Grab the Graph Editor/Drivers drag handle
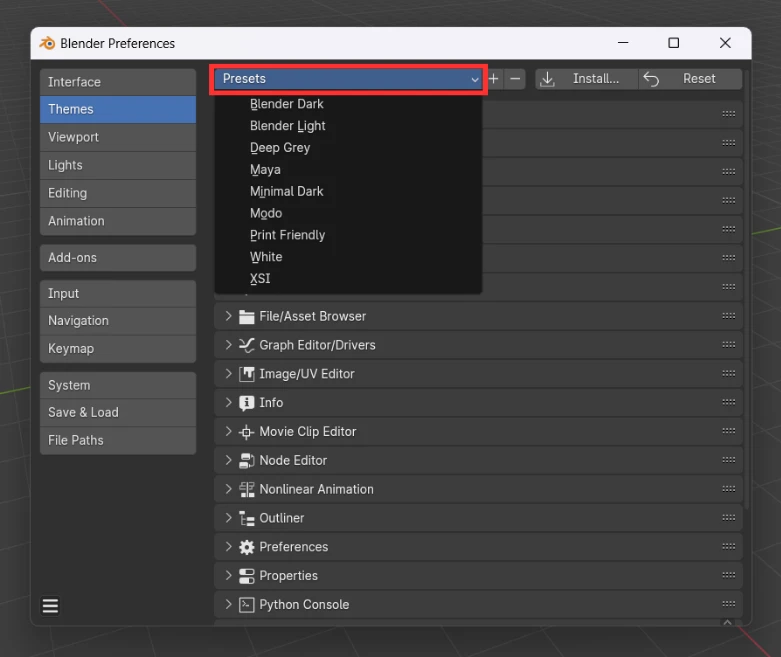Image resolution: width=781 pixels, height=657 pixels. pyautogui.click(x=729, y=345)
